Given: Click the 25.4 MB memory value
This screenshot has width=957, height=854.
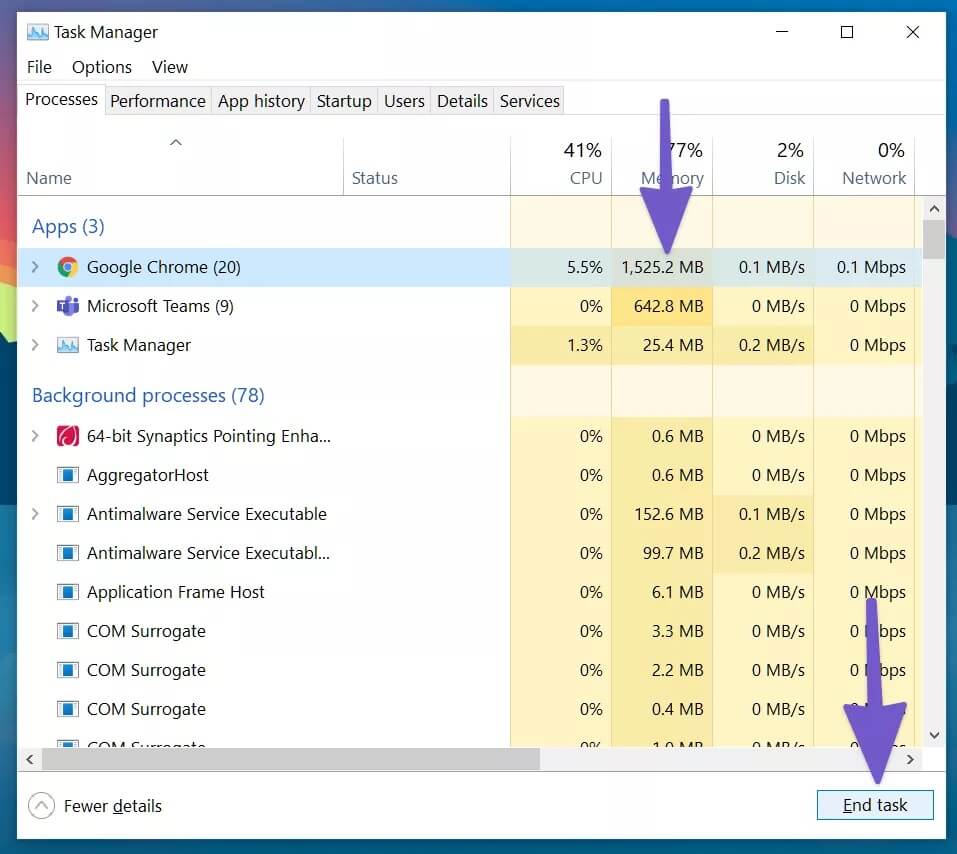Looking at the screenshot, I should (673, 346).
